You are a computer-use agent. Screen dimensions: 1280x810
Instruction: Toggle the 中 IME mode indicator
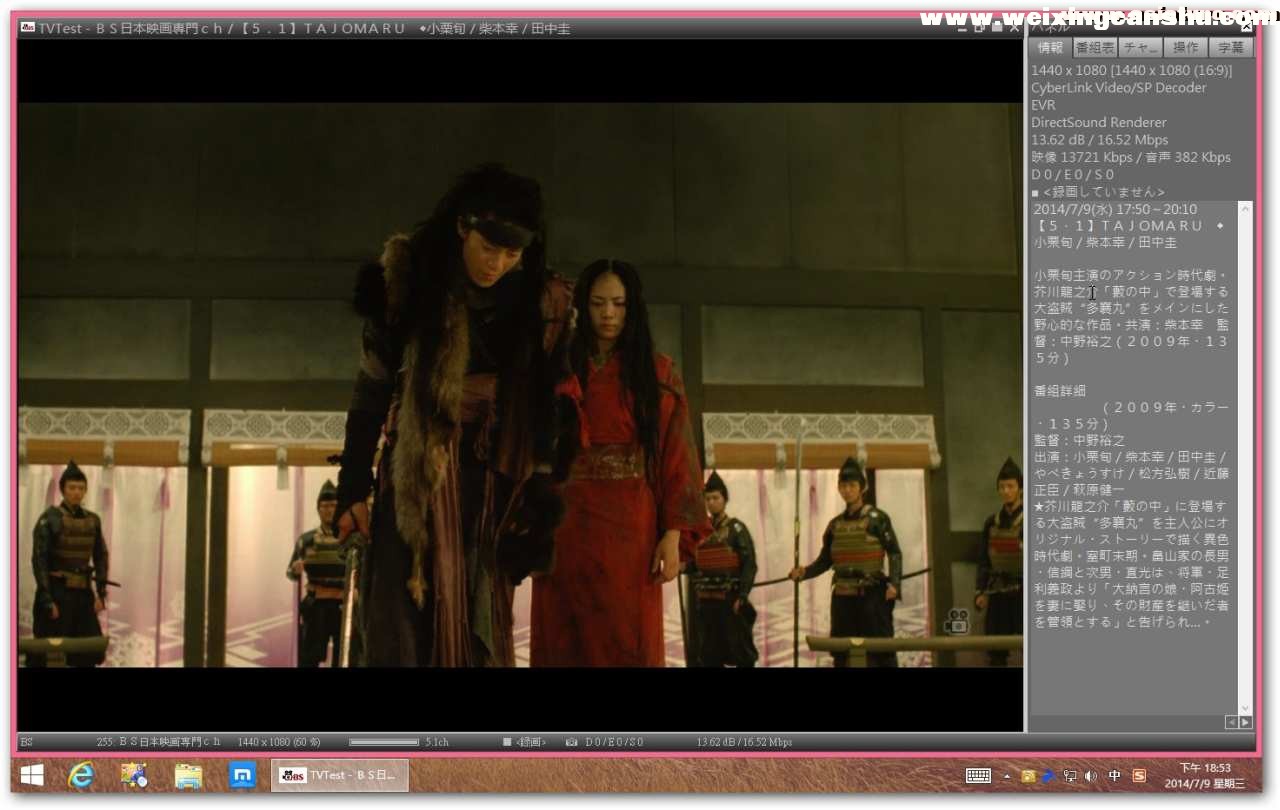[x=1115, y=775]
